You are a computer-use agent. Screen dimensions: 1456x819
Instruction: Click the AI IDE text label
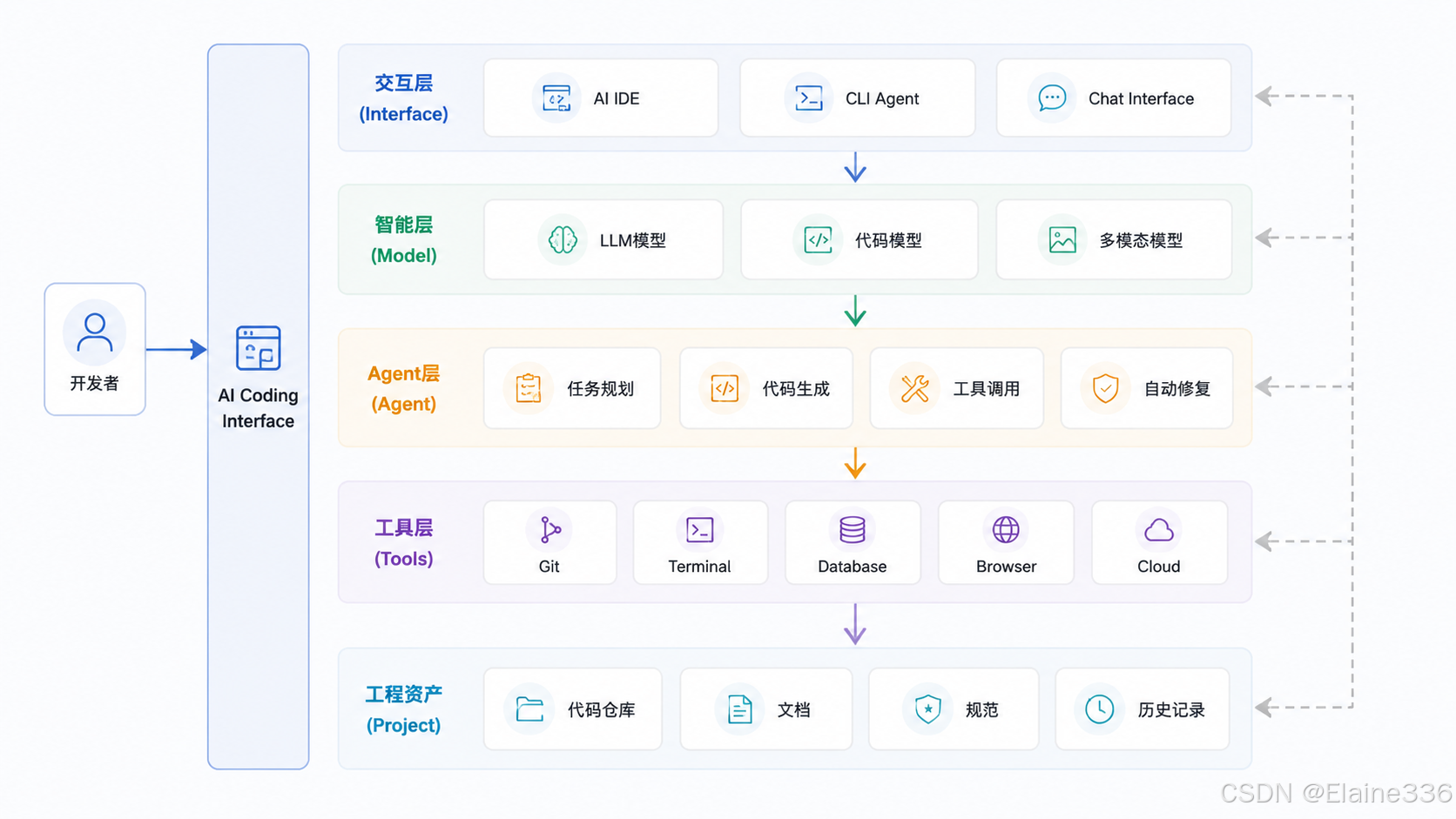(x=617, y=98)
